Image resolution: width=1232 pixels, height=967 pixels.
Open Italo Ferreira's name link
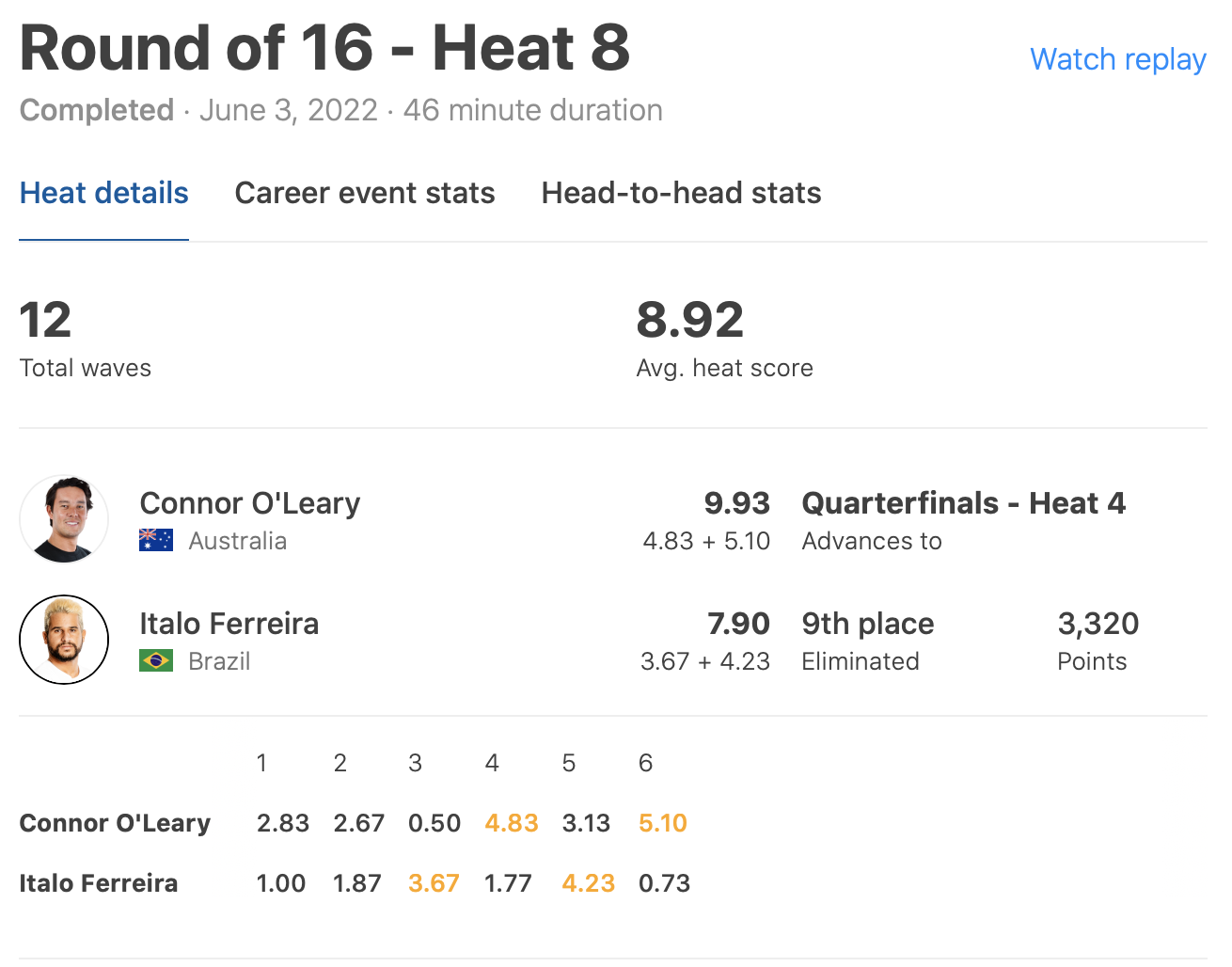(x=229, y=624)
